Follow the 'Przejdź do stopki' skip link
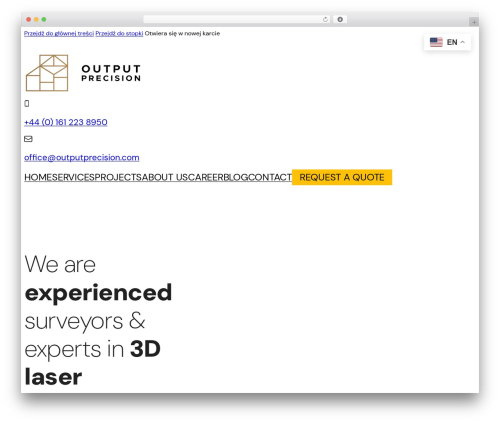The height and width of the screenshot is (423, 500). [119, 33]
